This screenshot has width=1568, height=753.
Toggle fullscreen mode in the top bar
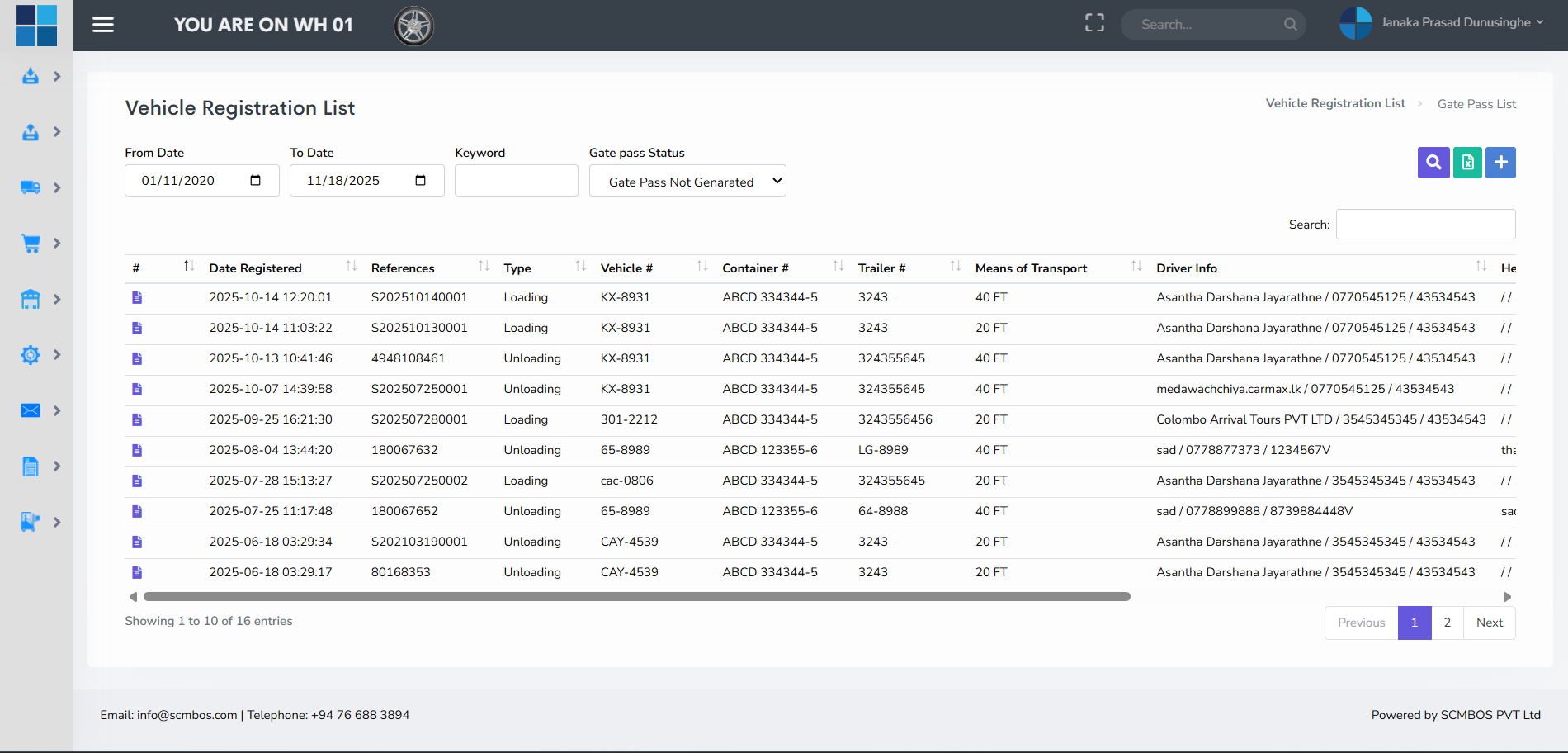pos(1094,23)
